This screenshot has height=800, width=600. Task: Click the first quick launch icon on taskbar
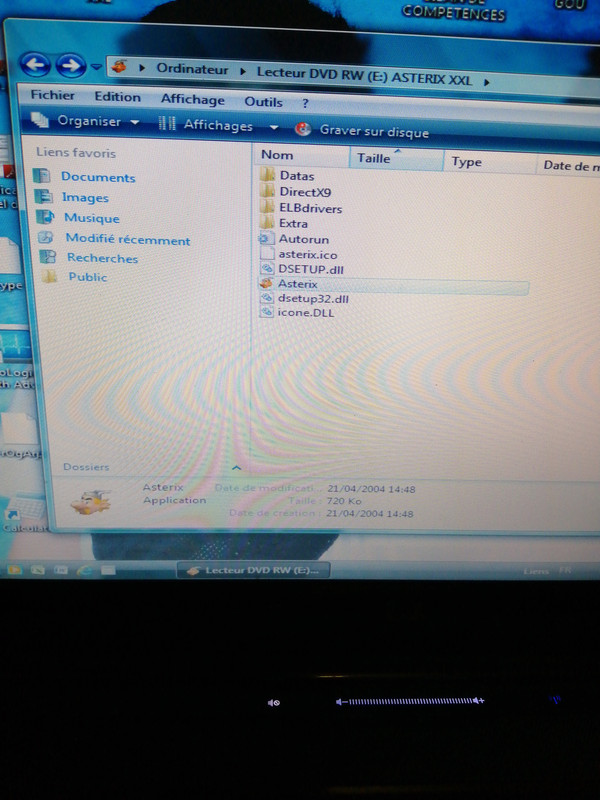14,569
